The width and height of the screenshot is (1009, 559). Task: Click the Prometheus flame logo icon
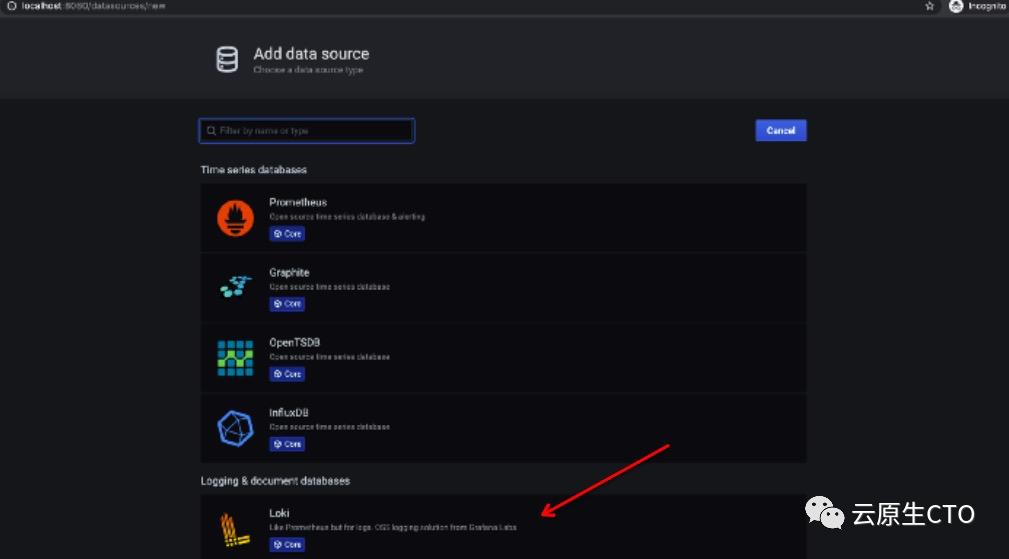236,218
